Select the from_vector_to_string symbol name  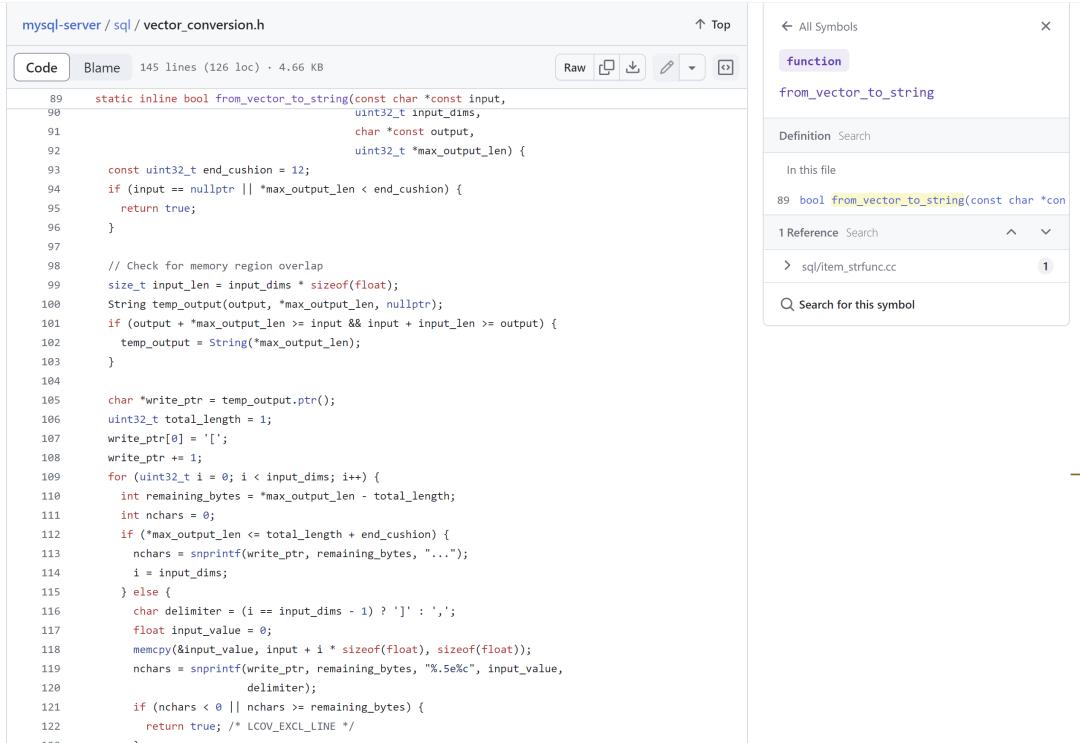point(856,92)
